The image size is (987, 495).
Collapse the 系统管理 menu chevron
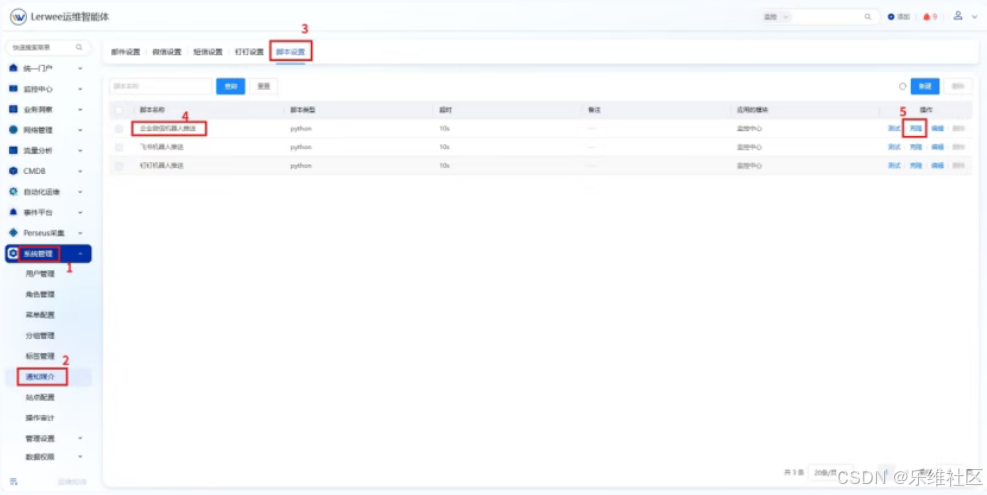80,253
